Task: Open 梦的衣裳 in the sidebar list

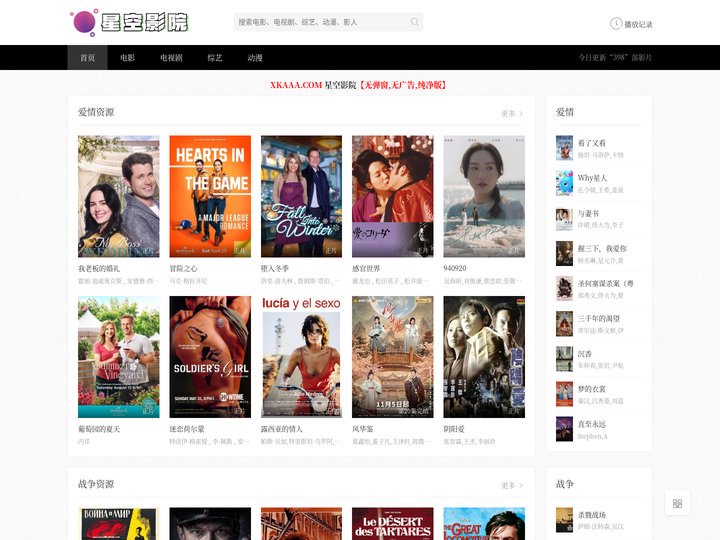Action: tap(591, 389)
